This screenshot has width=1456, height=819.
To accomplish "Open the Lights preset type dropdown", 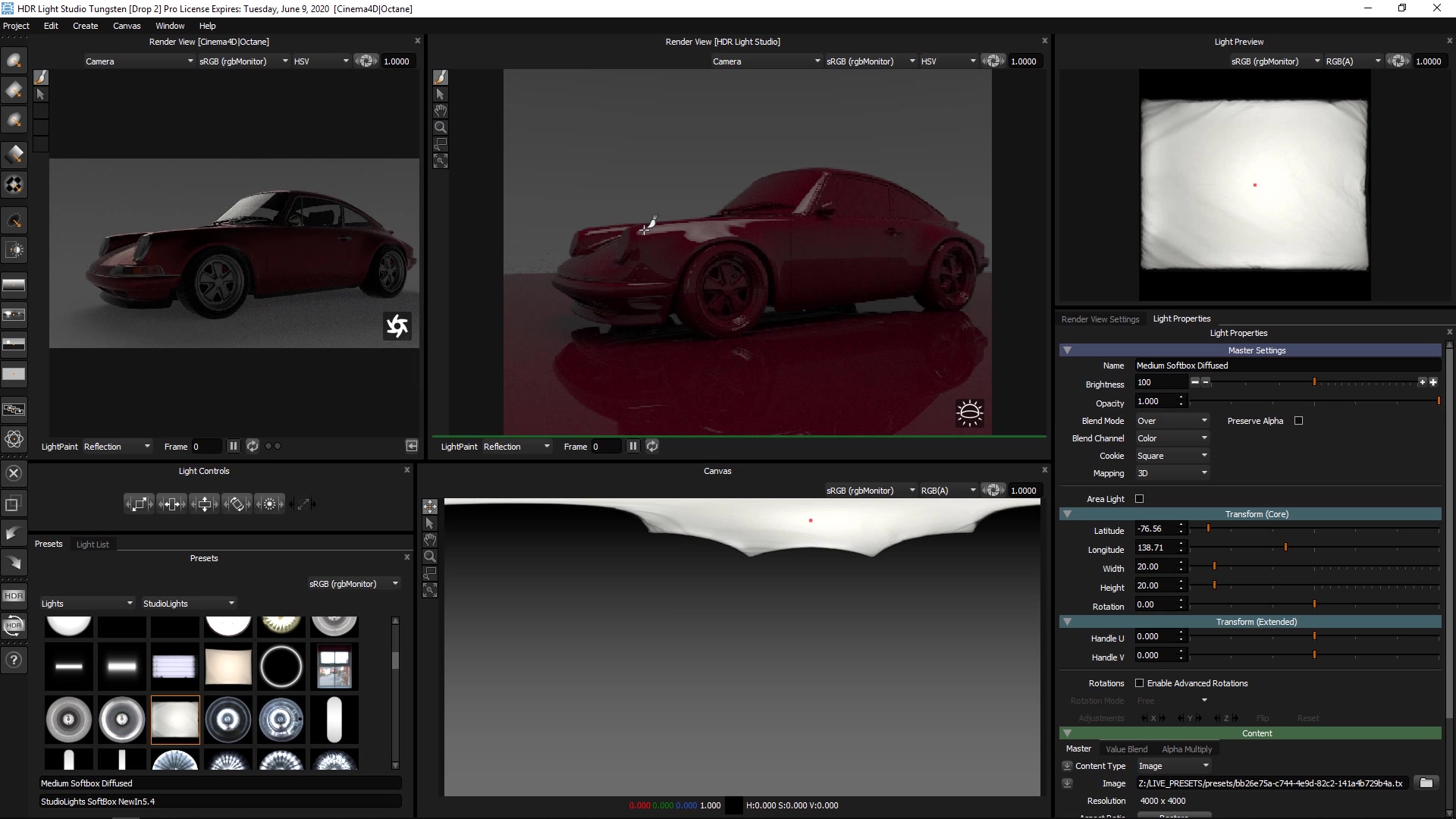I will point(87,604).
